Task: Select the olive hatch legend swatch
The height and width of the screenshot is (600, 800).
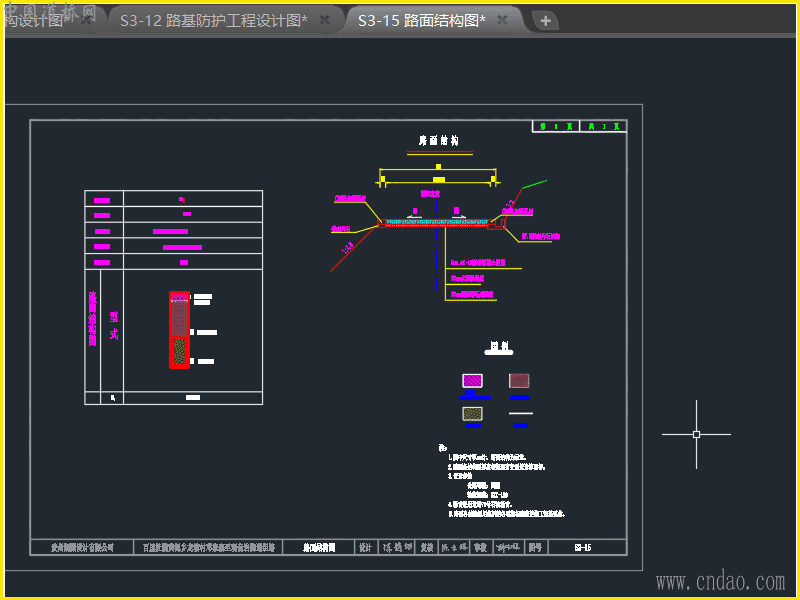Action: pyautogui.click(x=472, y=413)
